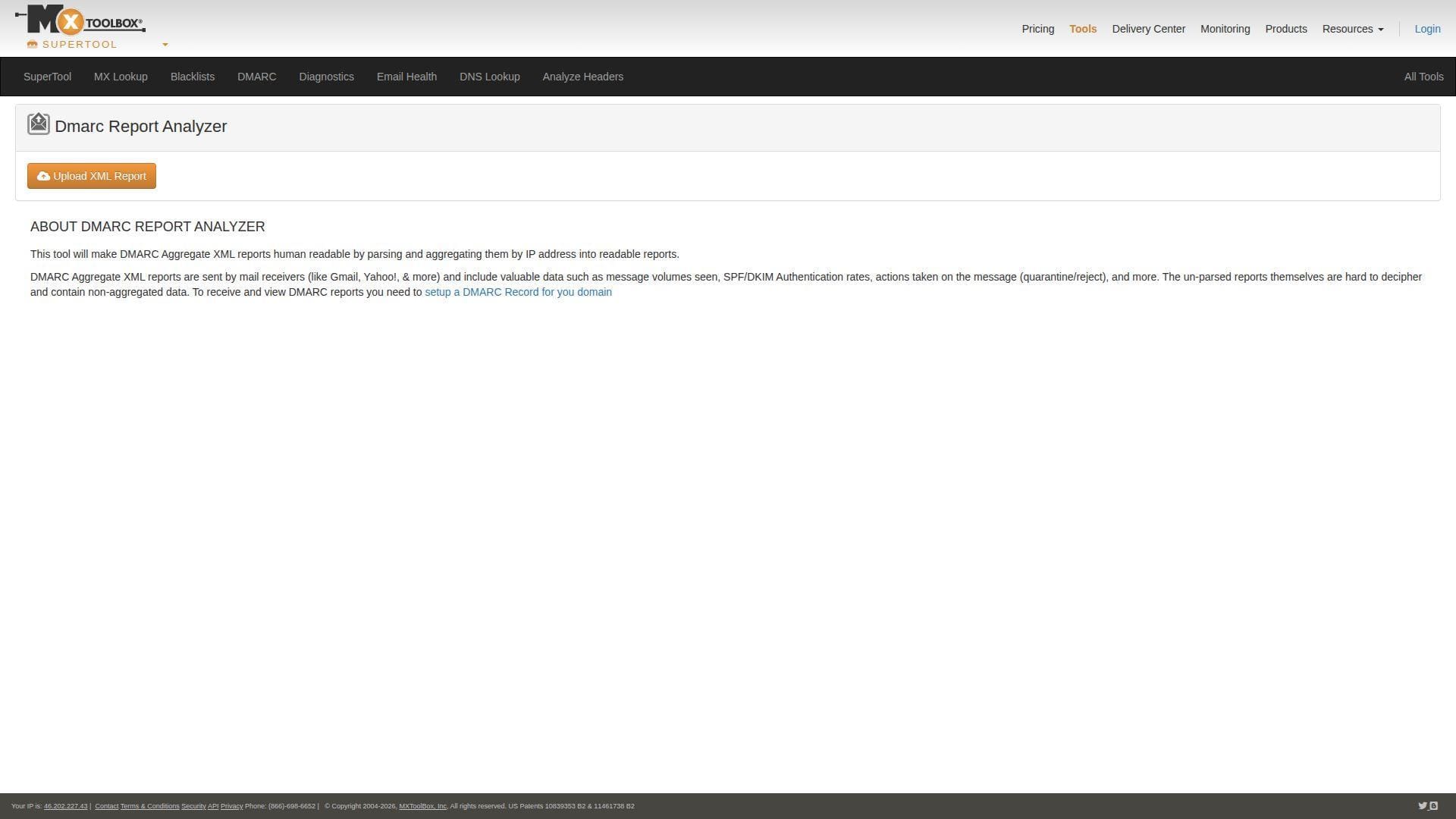Click 'ABOUT DMARC REPORT ANALYZER' heading
This screenshot has height=819, width=1456.
point(147,227)
